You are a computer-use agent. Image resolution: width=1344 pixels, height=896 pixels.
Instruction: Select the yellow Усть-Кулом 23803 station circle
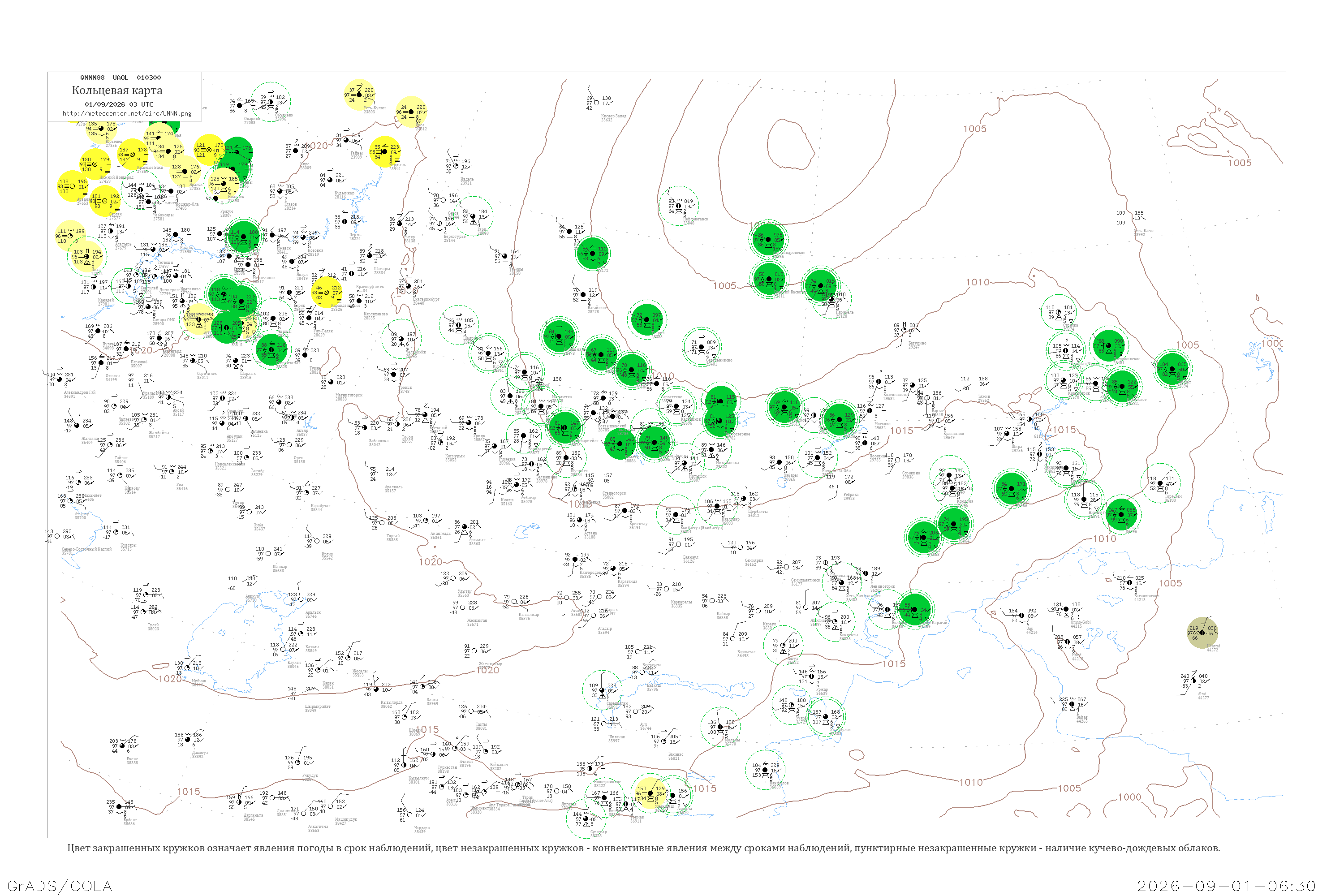point(359,95)
